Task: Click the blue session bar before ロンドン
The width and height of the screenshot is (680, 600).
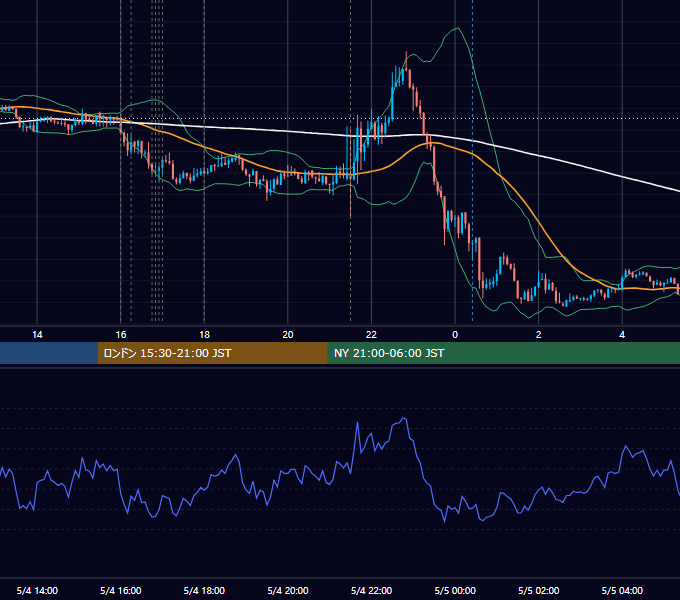Action: 49,353
